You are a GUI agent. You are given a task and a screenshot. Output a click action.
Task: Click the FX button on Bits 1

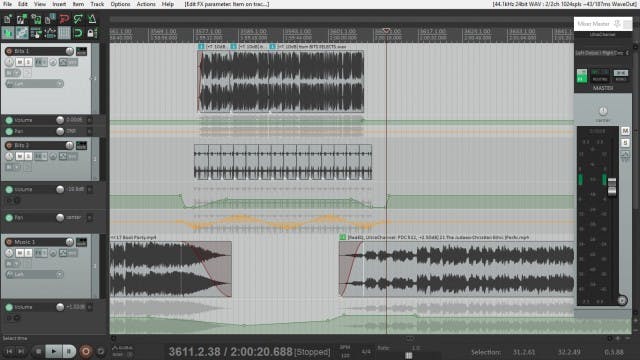click(39, 62)
